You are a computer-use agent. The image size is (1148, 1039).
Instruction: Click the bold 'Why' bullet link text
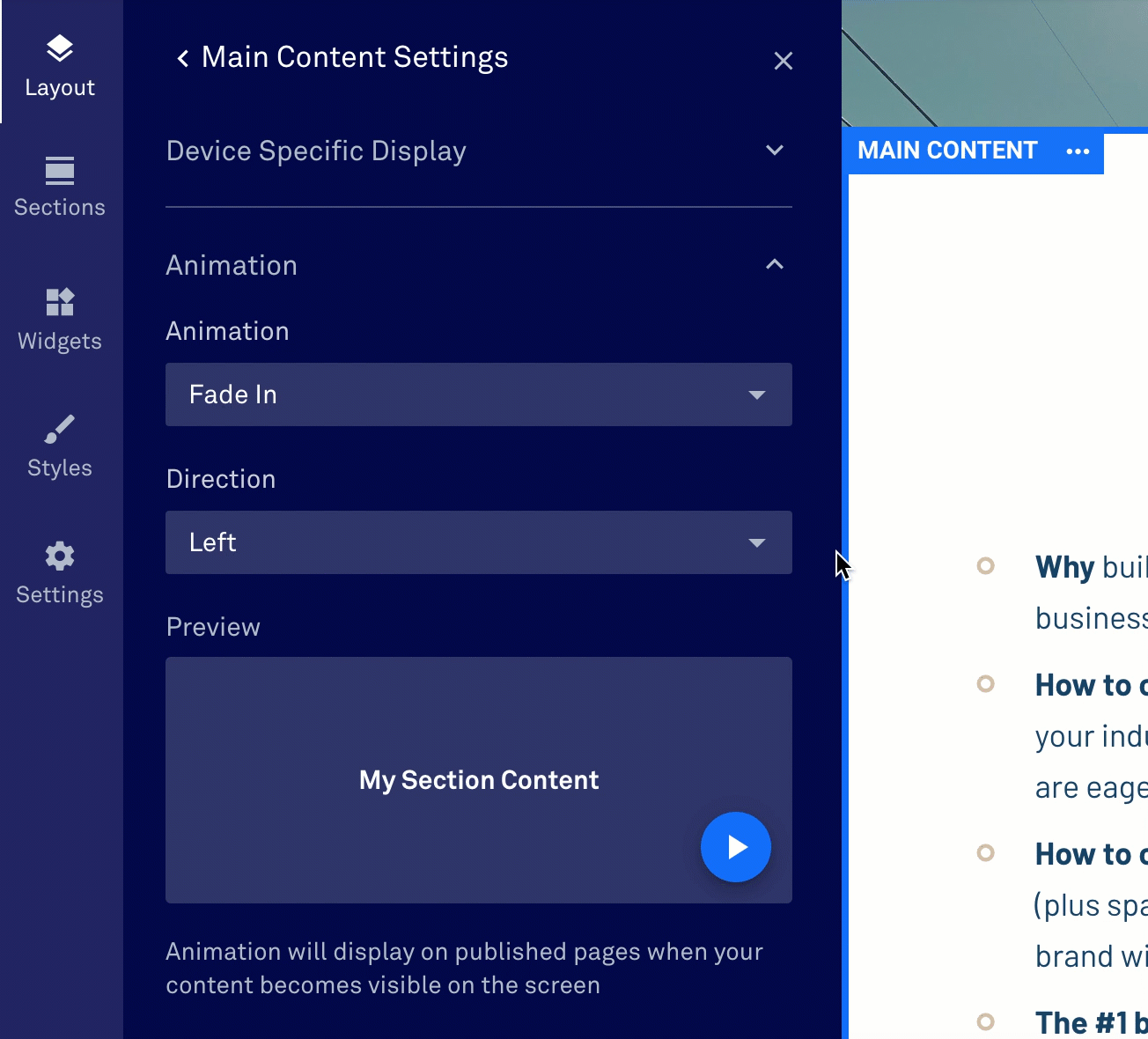pos(1063,567)
